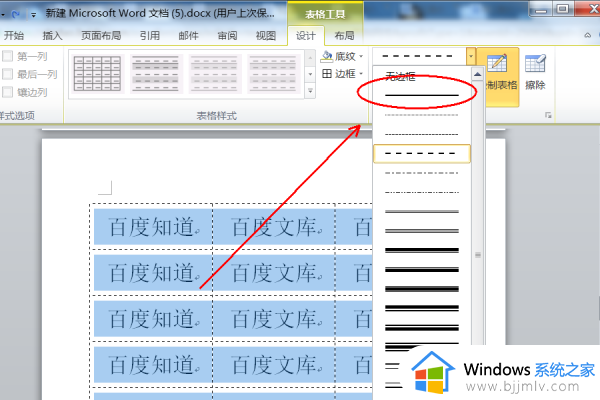Choose the grid table style thumbnail
This screenshot has width=600, height=400.
(97, 73)
